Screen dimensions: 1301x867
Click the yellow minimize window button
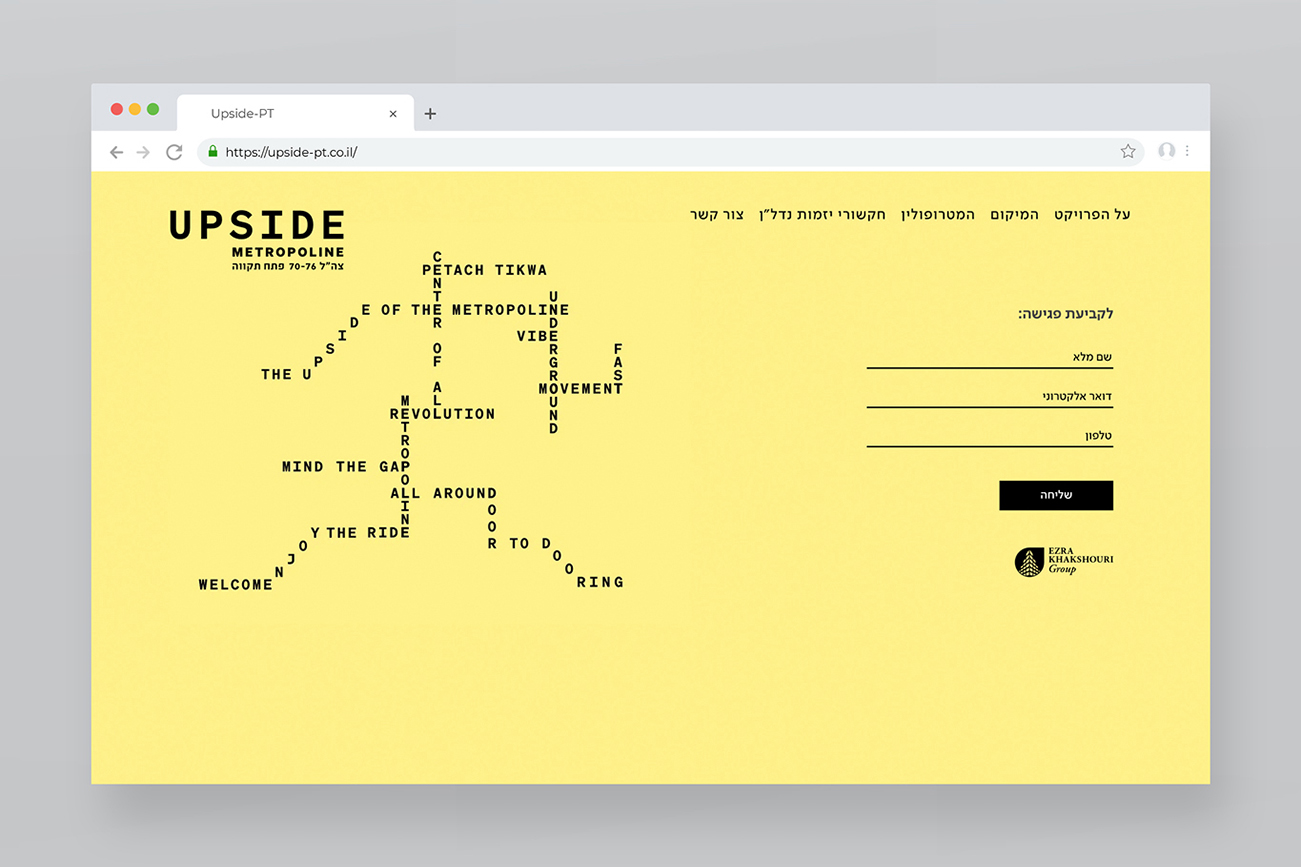click(x=135, y=109)
